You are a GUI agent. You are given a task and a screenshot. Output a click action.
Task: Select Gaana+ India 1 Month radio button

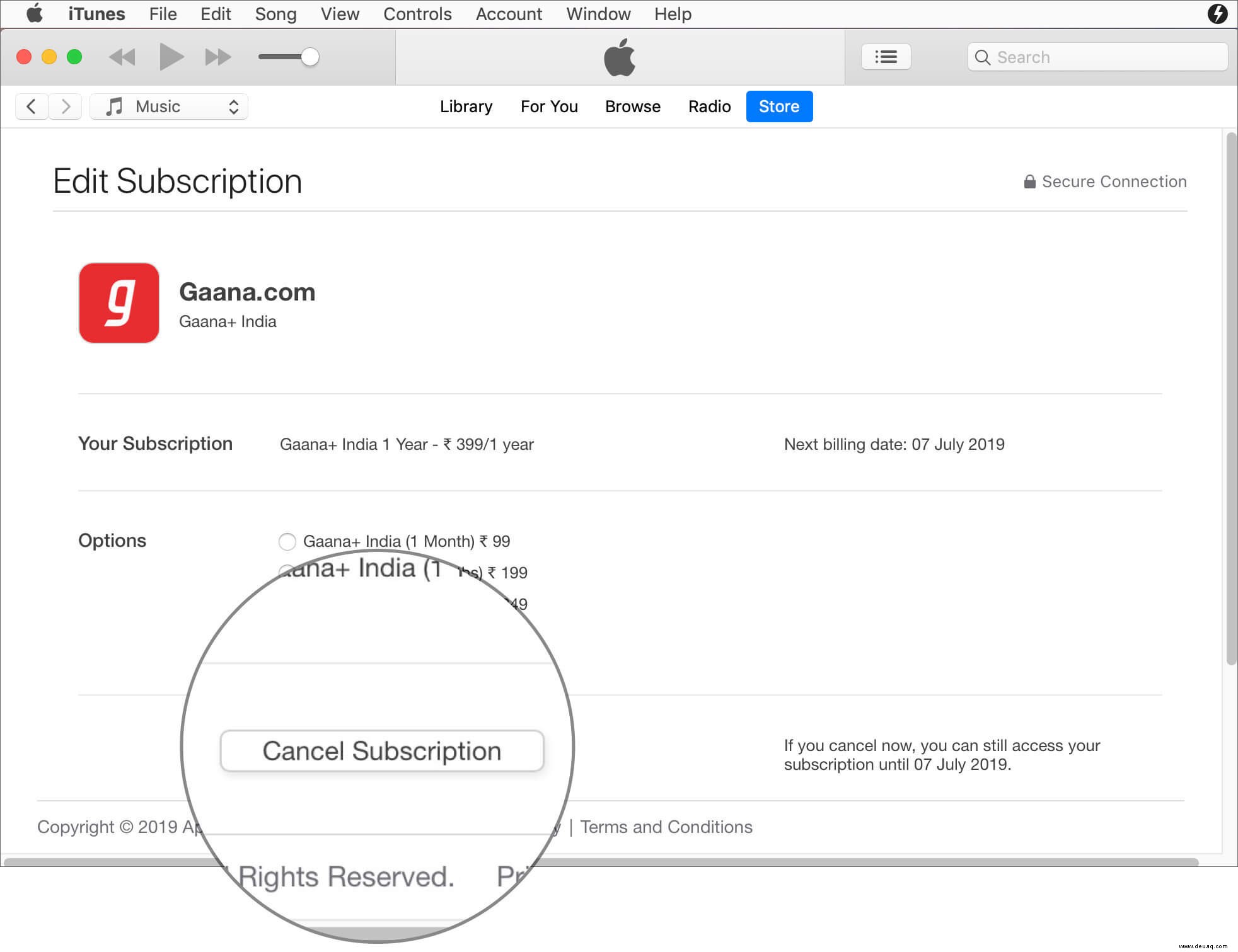[x=287, y=541]
